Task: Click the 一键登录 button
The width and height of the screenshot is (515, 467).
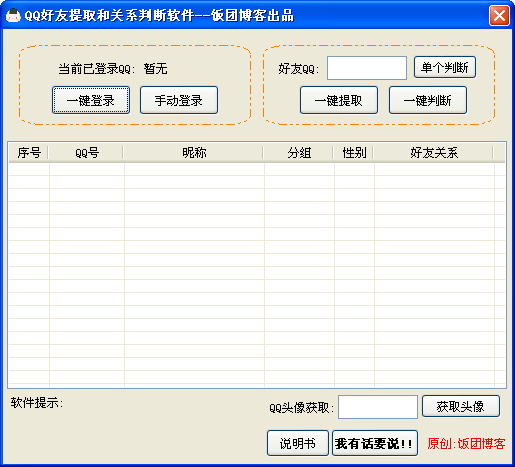Action: [x=91, y=100]
